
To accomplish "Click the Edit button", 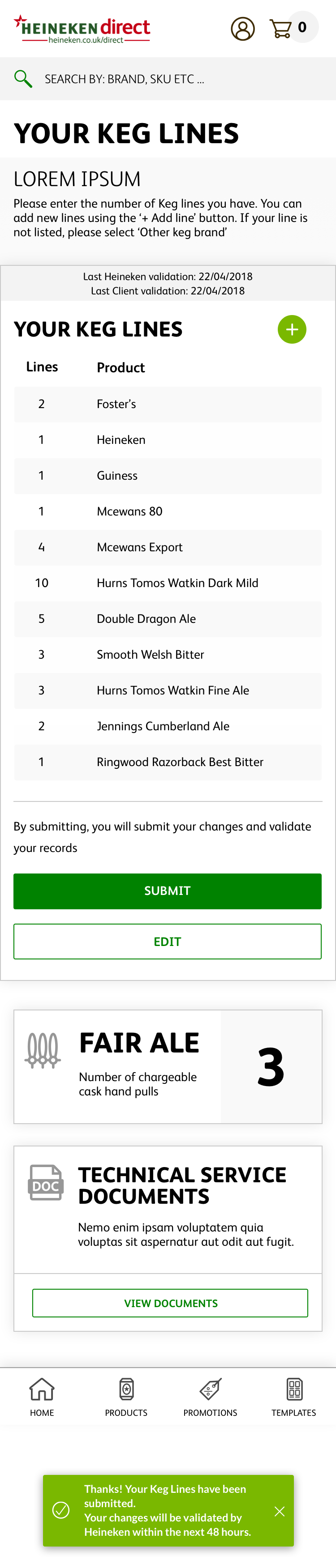I will (168, 942).
